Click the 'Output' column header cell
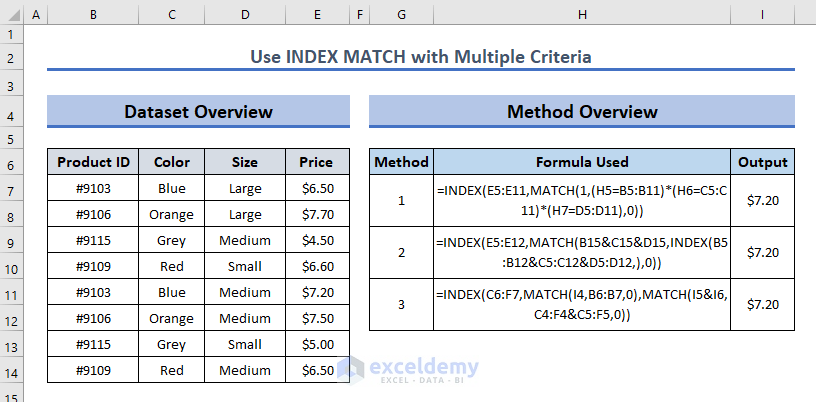This screenshot has width=816, height=402. (x=762, y=162)
